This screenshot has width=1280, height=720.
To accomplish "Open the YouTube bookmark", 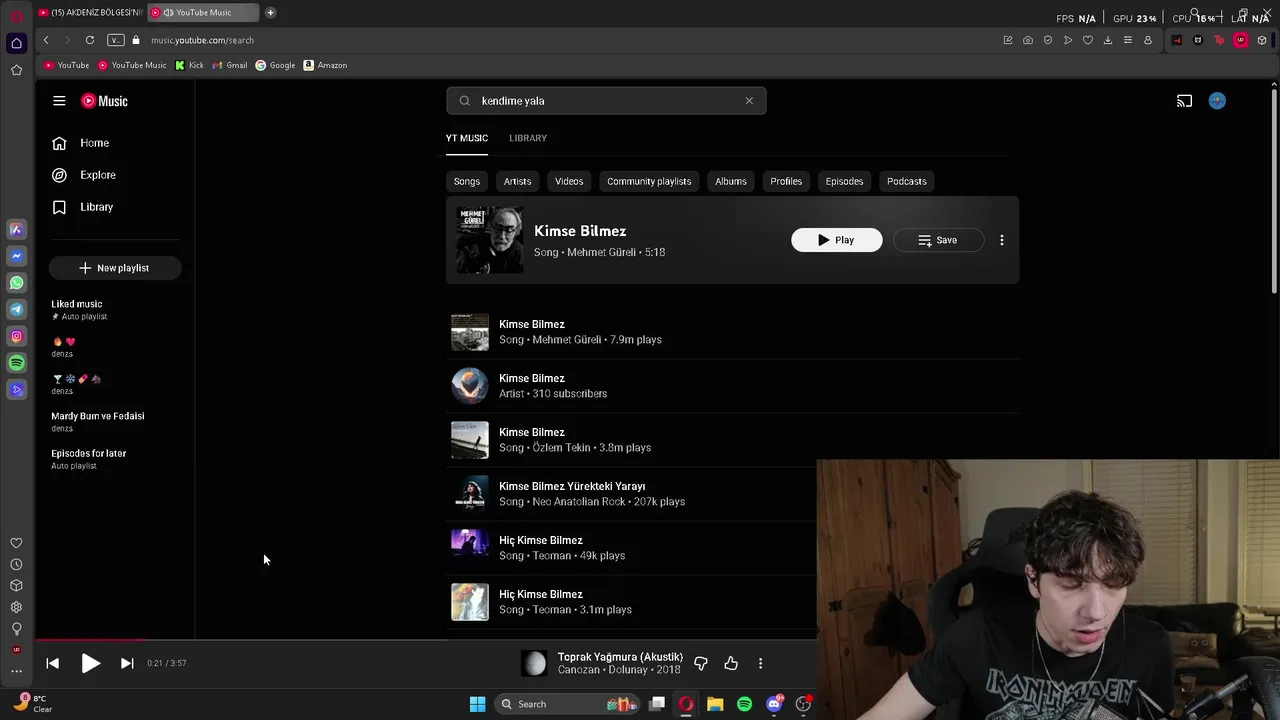I will pyautogui.click(x=67, y=65).
